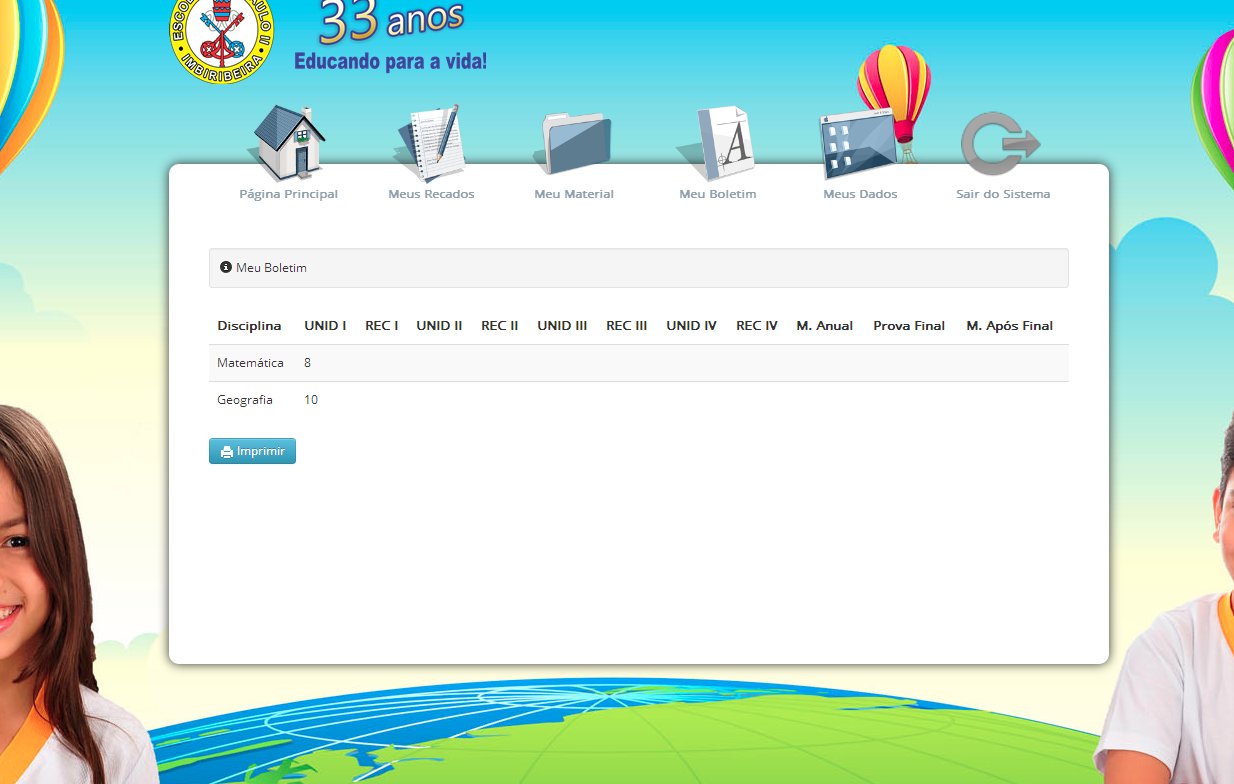Click the Prova Final column header

tap(909, 326)
